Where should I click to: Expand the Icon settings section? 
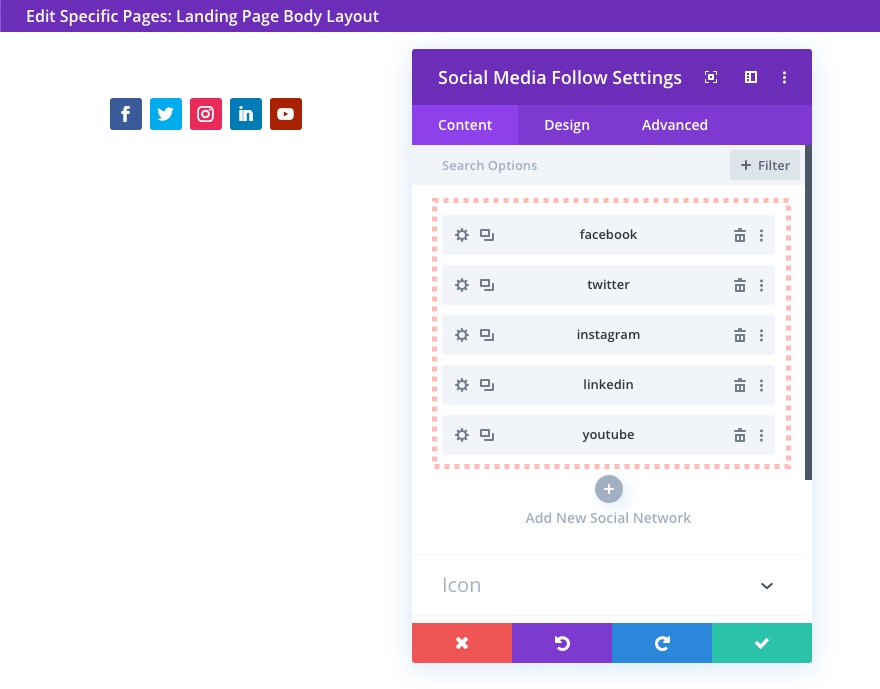point(767,585)
